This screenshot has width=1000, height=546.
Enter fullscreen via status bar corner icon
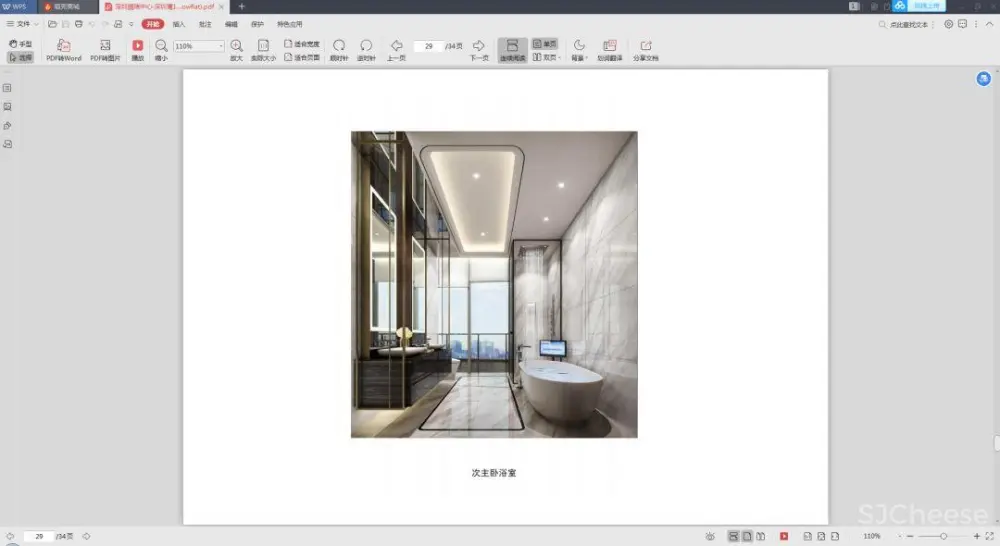(x=990, y=536)
